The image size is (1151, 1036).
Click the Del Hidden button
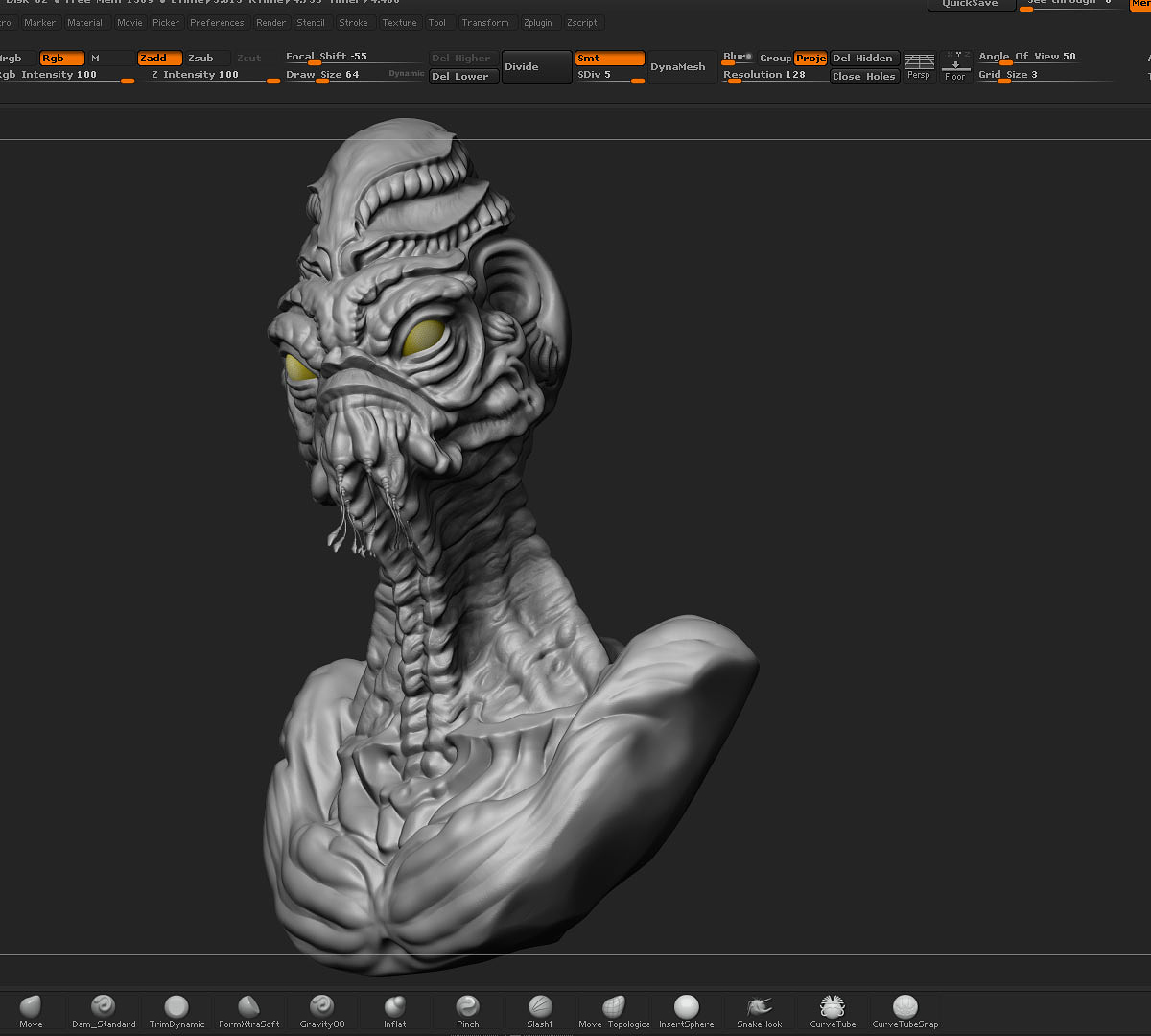pyautogui.click(x=864, y=59)
